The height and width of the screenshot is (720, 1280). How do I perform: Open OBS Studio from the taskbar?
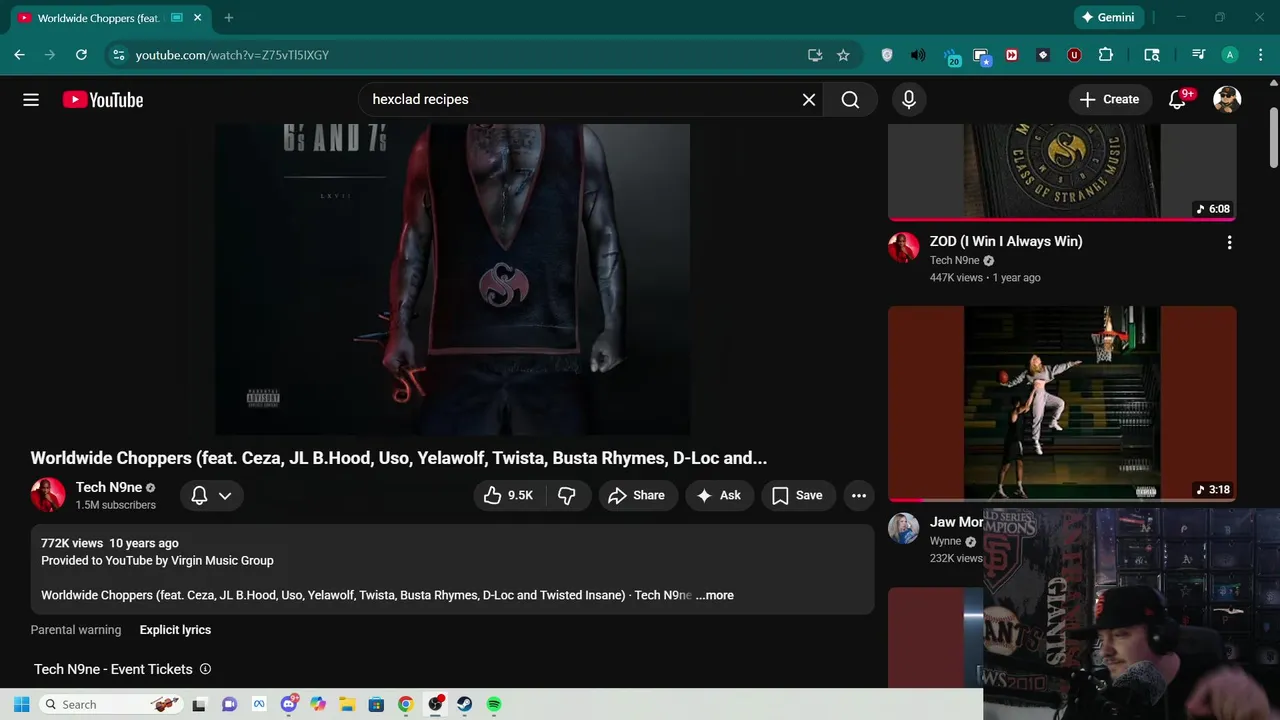click(435, 704)
